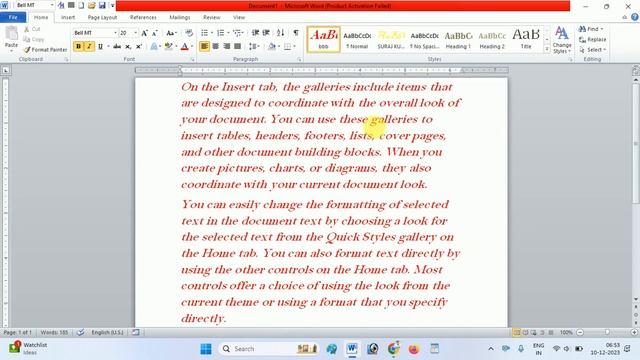Viewport: 640px width, 360px height.
Task: Open Change Case dropdown
Action: click(171, 33)
